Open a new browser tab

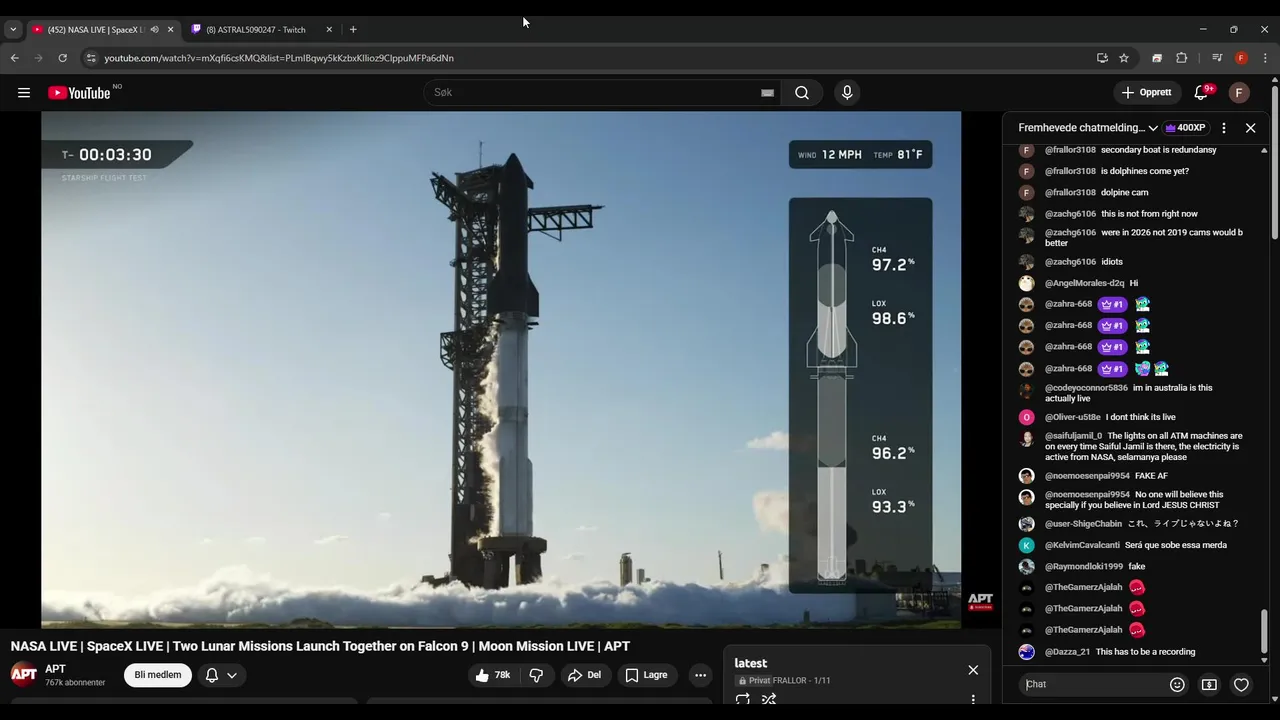[353, 30]
